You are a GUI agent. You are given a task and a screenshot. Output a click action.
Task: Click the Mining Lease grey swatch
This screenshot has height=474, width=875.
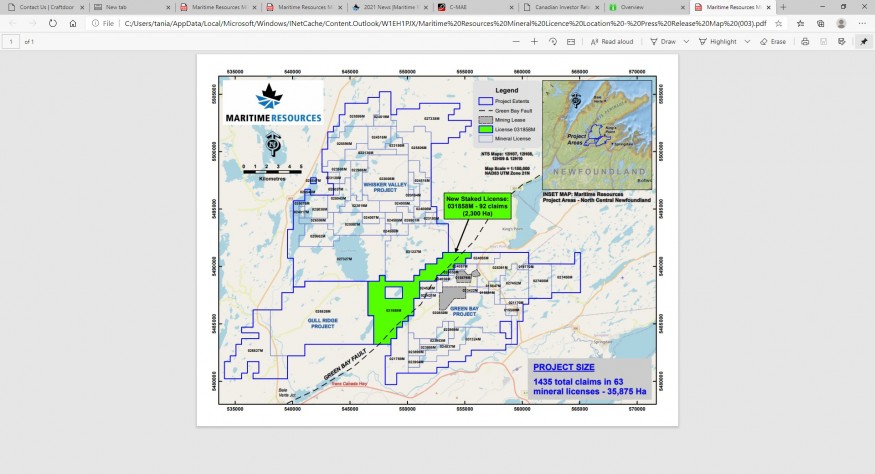[485, 120]
